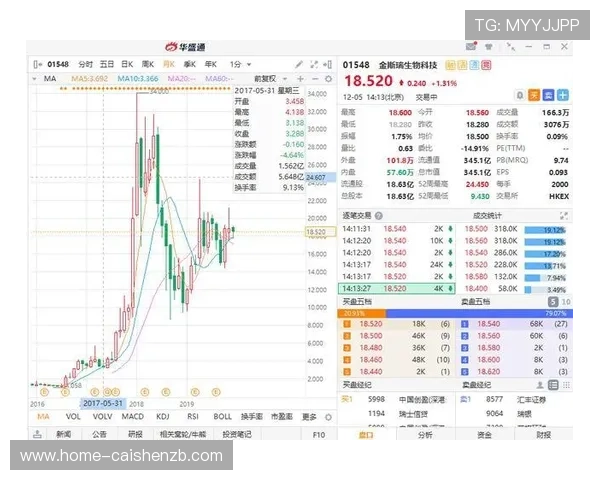
Task: Open the 1分 minute interval dropdown
Action: (240, 64)
